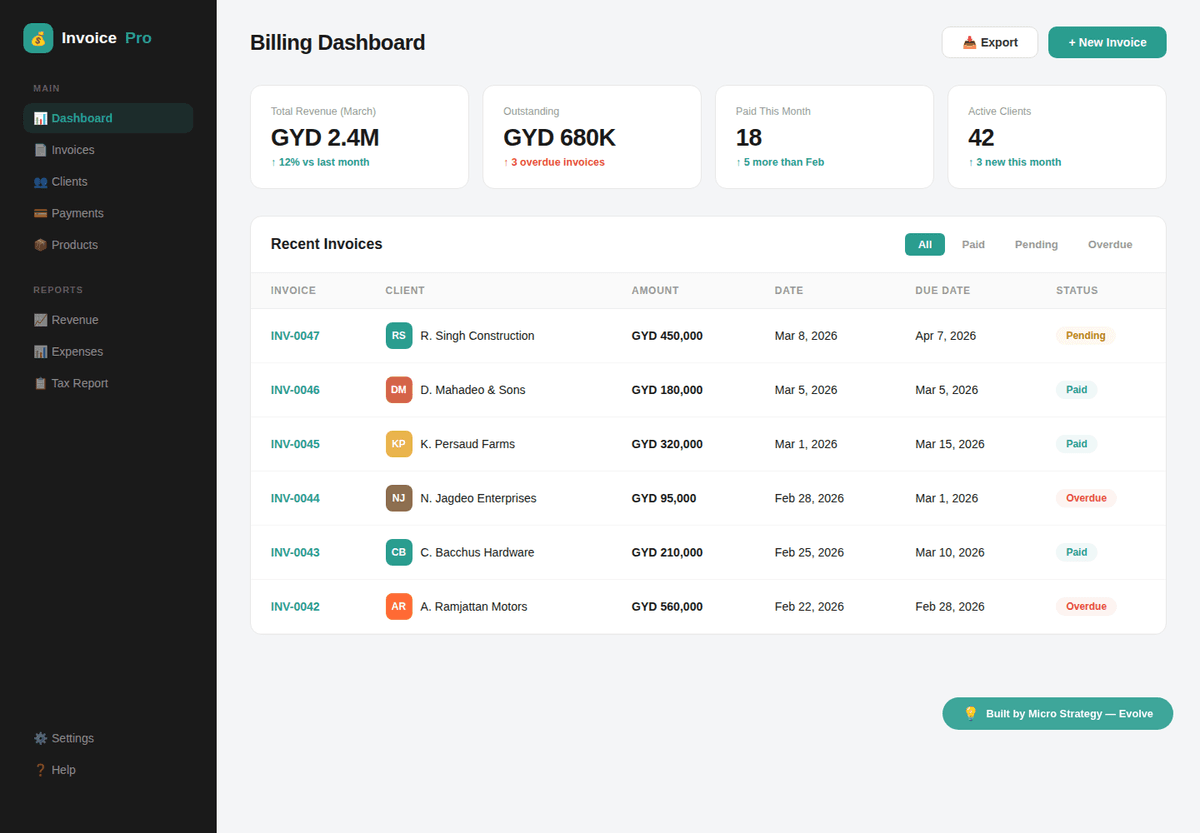Click the Built by Micro Strategy badge
Image resolution: width=1200 pixels, height=833 pixels.
1057,713
